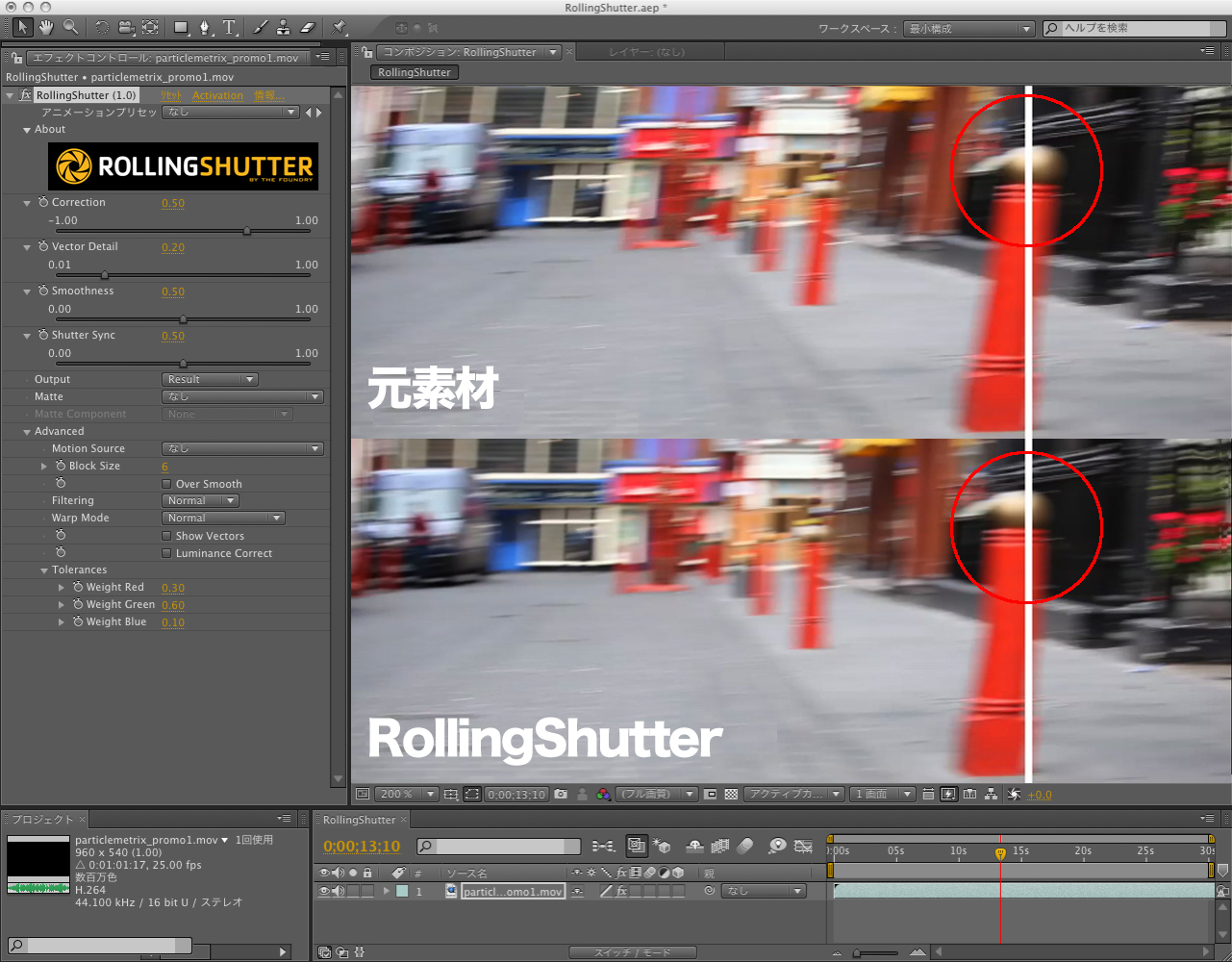Click the Weight Red value 0.30
The image size is (1232, 962).
173,587
